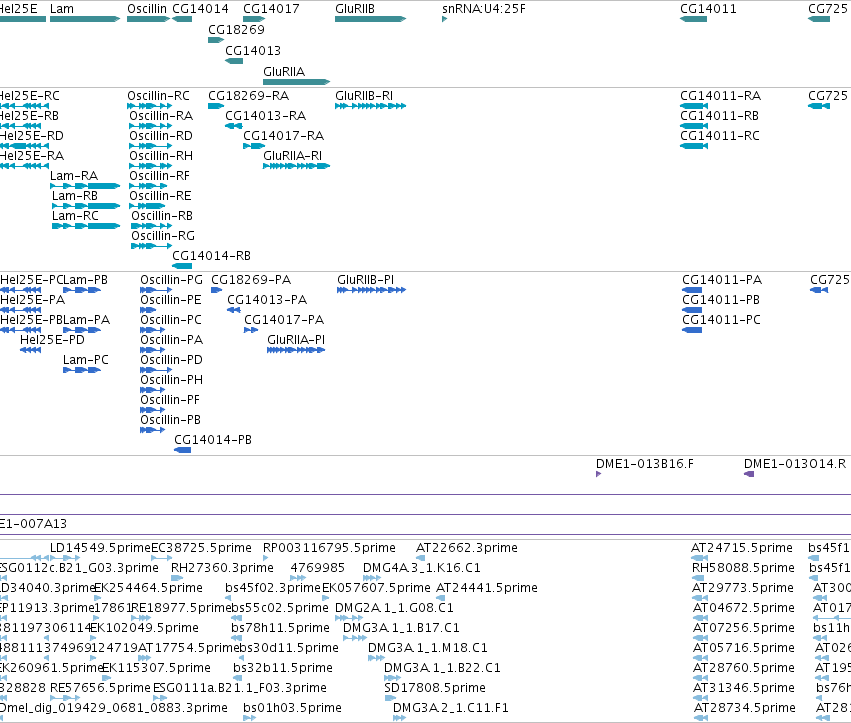Select the Oscillin-RA transcript label
Screen dimensions: 851x723
click(161, 116)
